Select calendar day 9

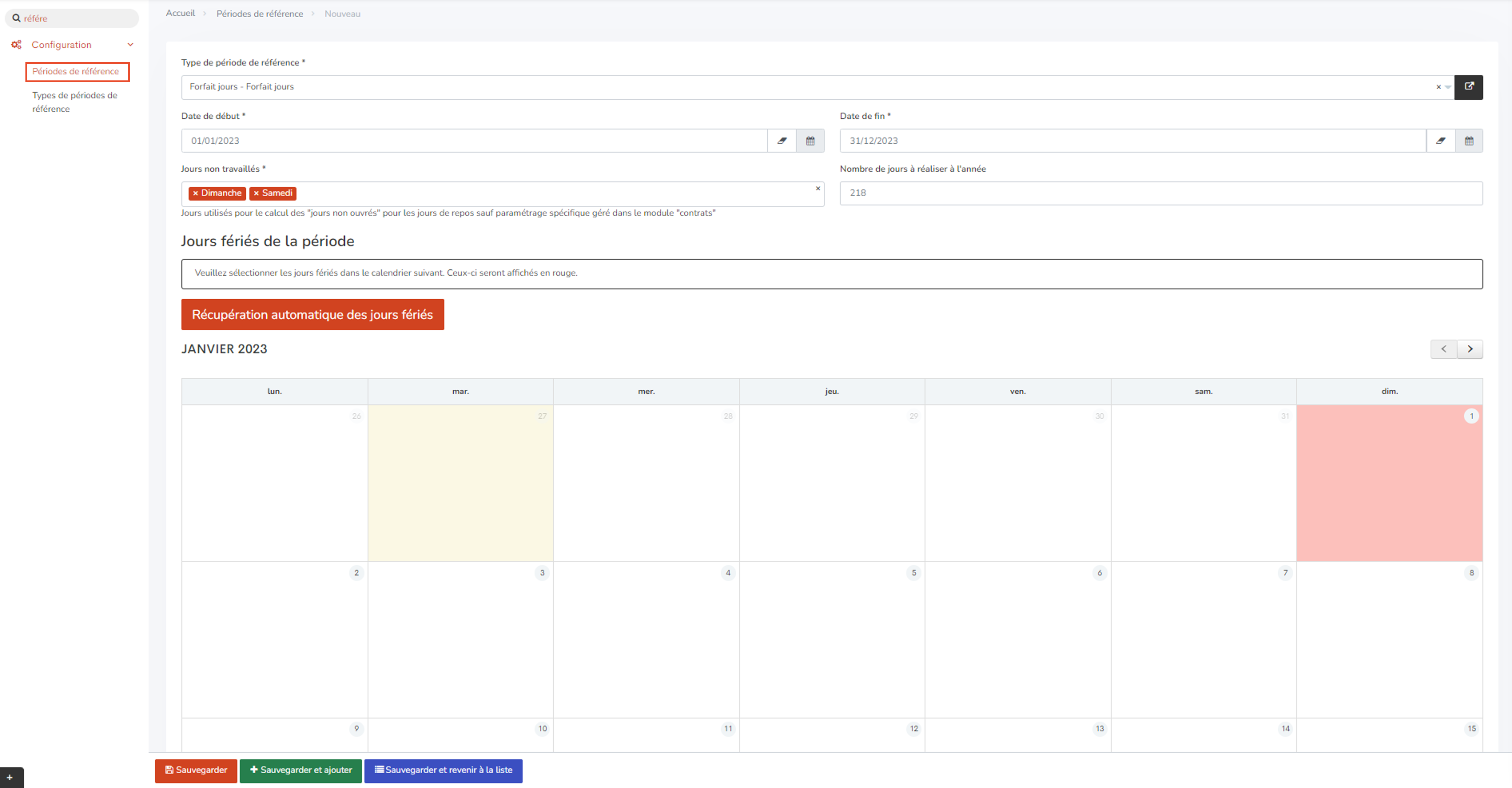[x=275, y=735]
